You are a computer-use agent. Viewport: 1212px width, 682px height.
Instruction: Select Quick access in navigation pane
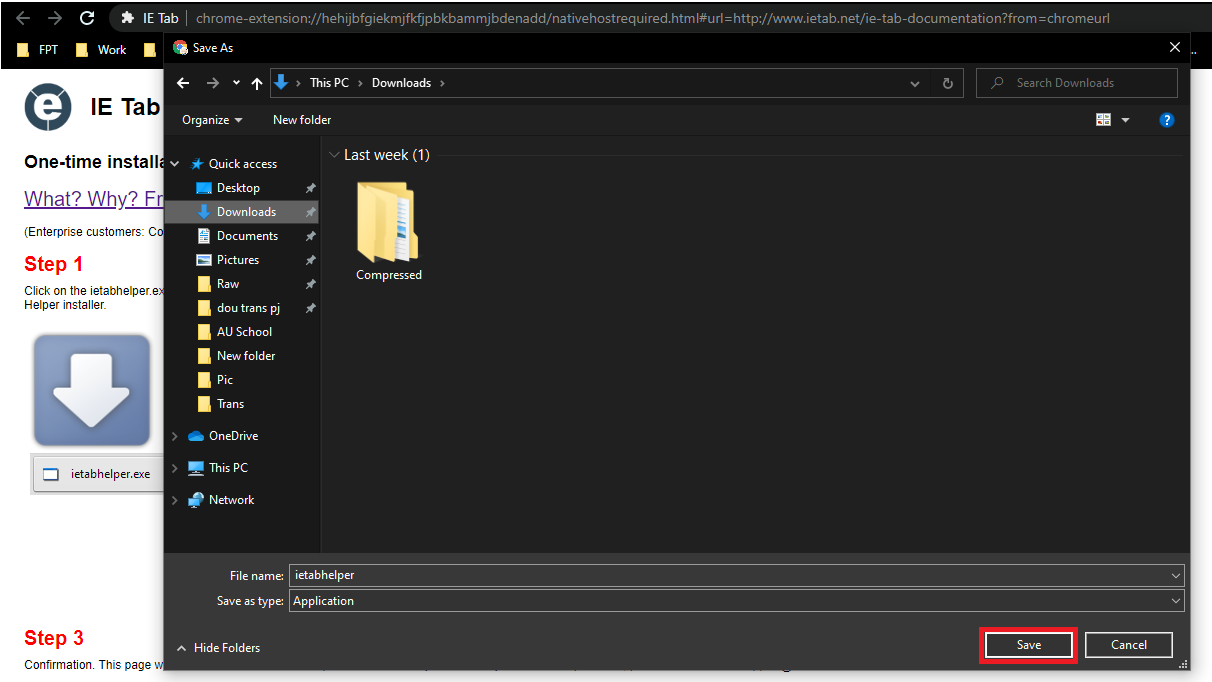(x=242, y=164)
